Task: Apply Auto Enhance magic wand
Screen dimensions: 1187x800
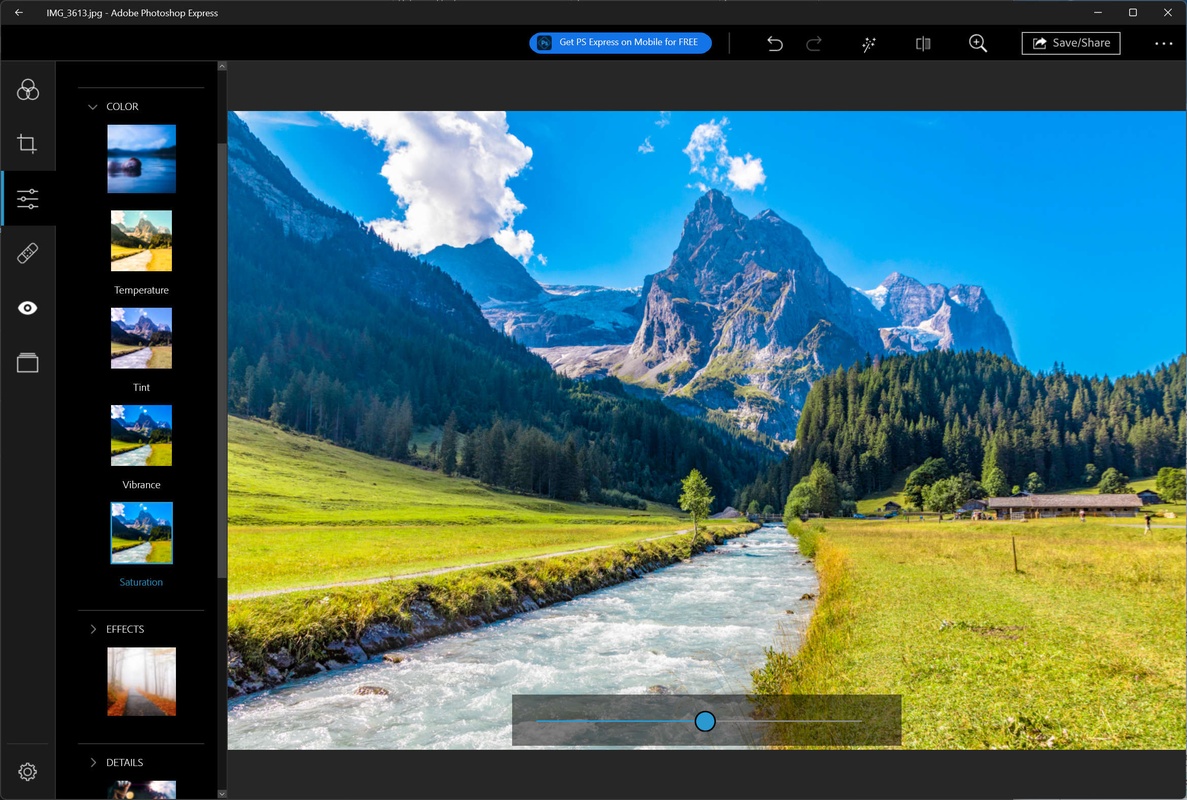Action: pyautogui.click(x=869, y=44)
